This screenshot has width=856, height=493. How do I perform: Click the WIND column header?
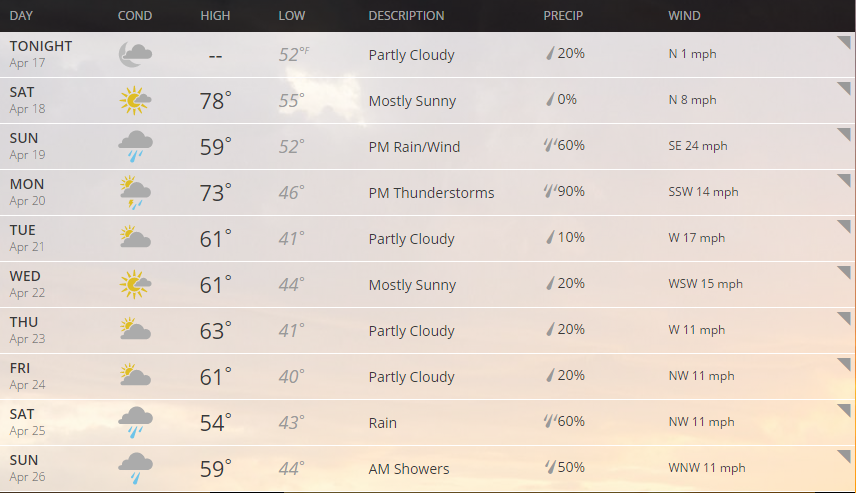point(684,16)
